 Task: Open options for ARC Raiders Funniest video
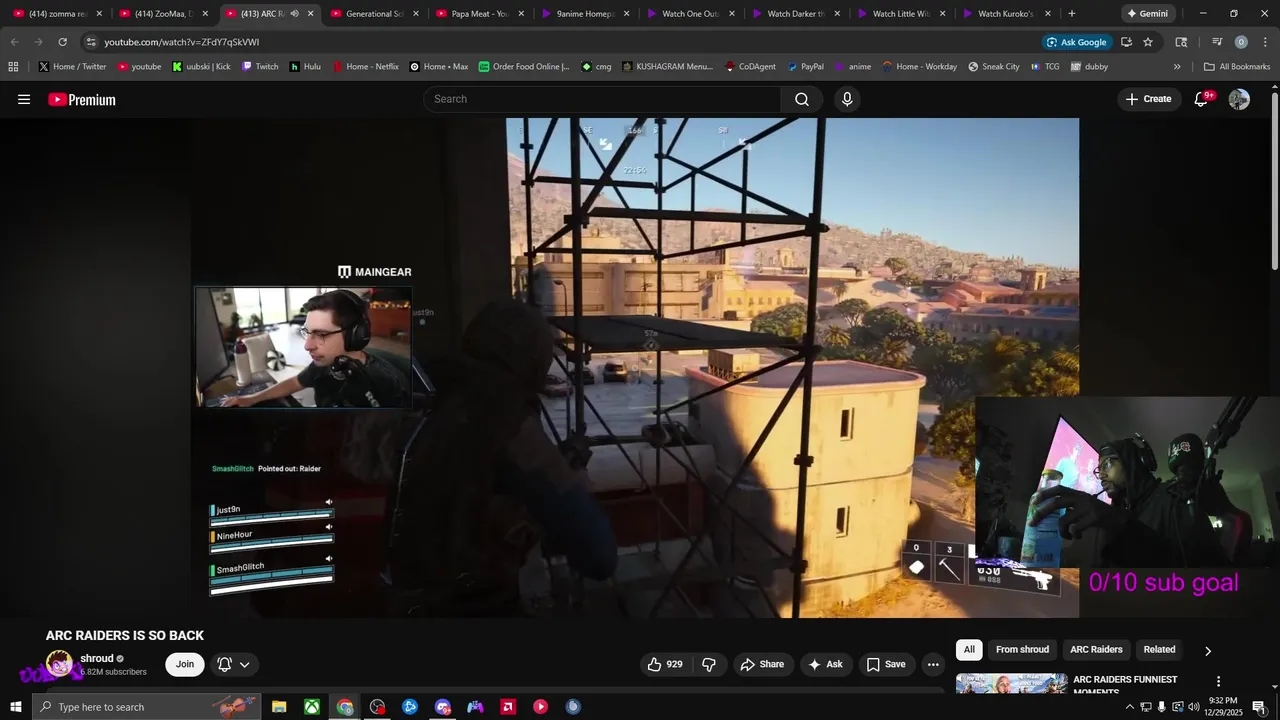point(1218,681)
